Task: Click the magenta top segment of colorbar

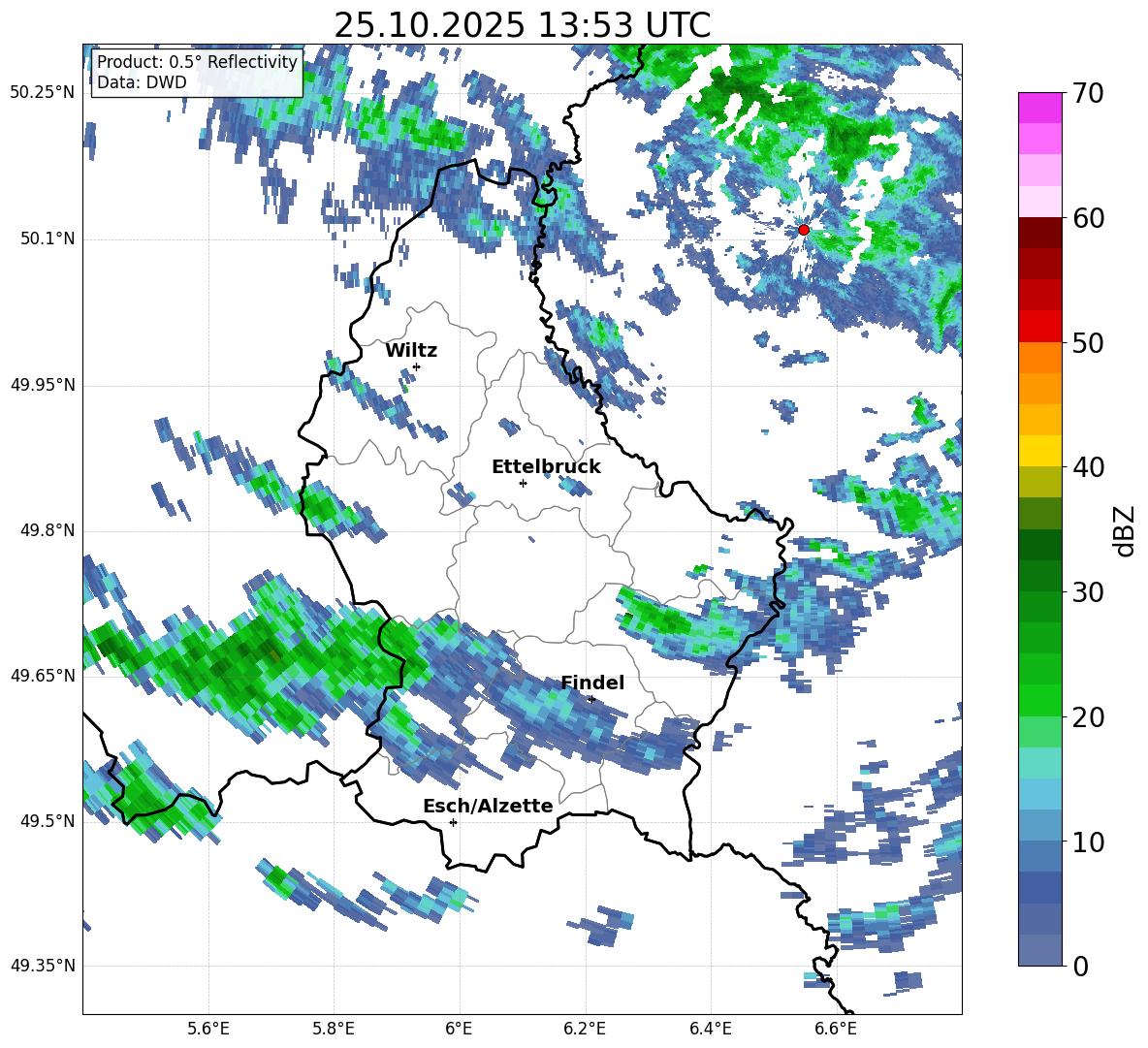Action: [1039, 108]
